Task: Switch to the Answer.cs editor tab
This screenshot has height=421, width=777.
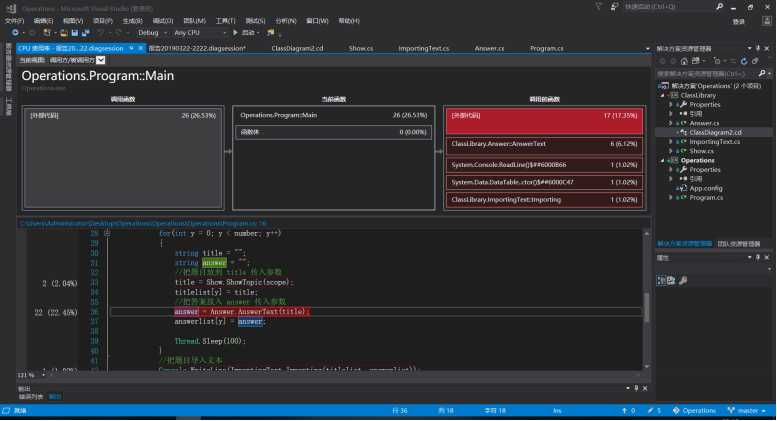Action: click(489, 49)
